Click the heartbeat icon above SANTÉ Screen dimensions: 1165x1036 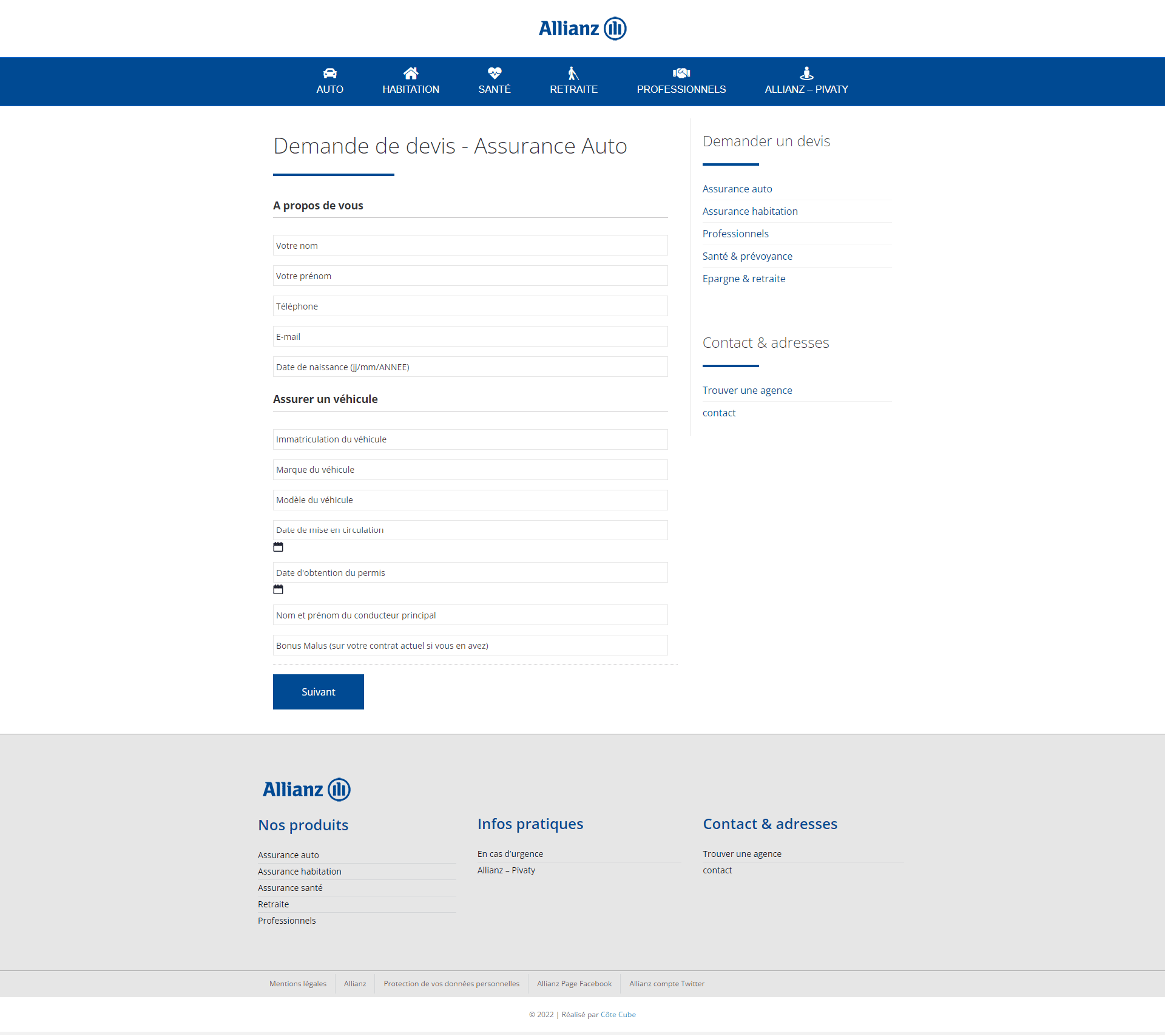coord(495,73)
